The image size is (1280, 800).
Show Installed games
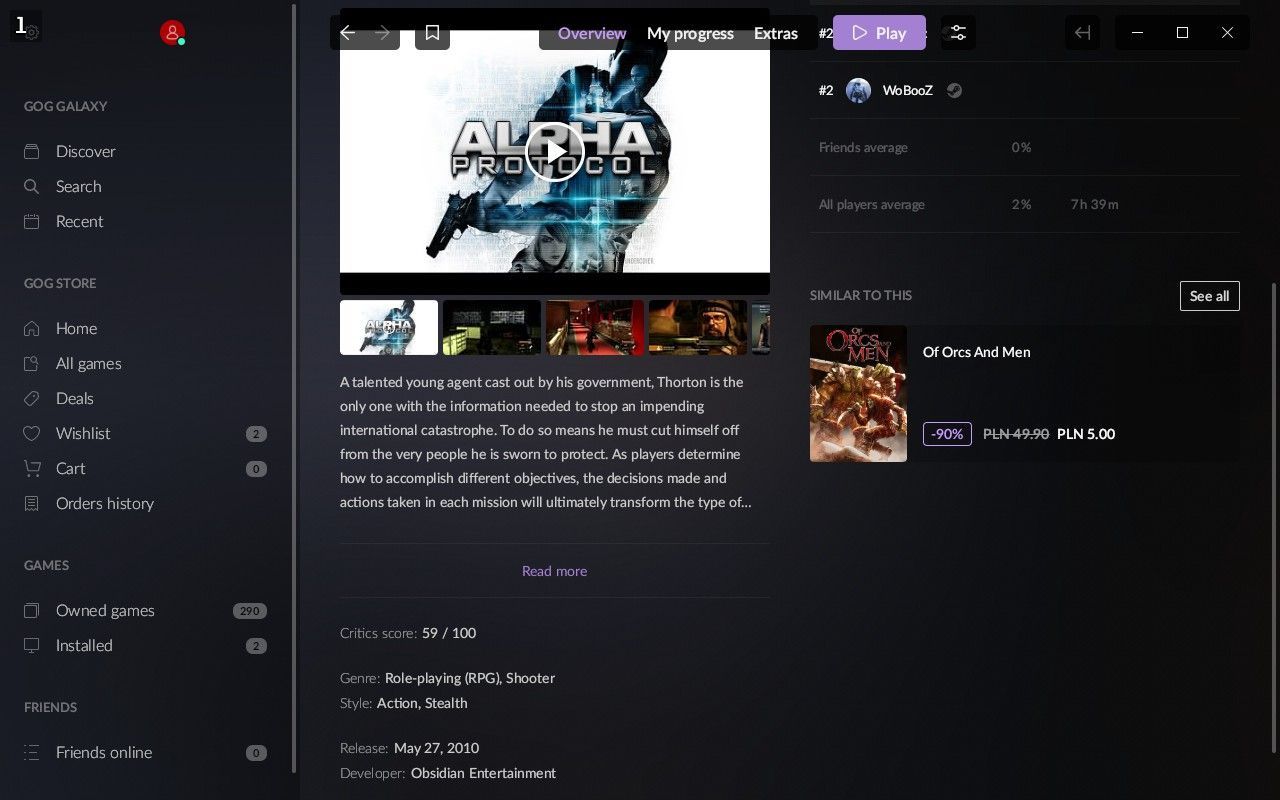tap(83, 645)
